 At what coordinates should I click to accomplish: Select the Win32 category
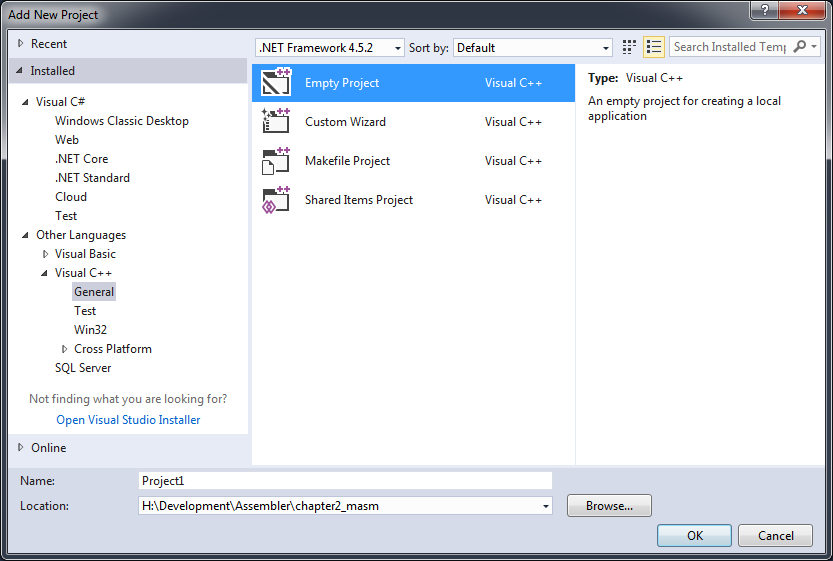(90, 329)
